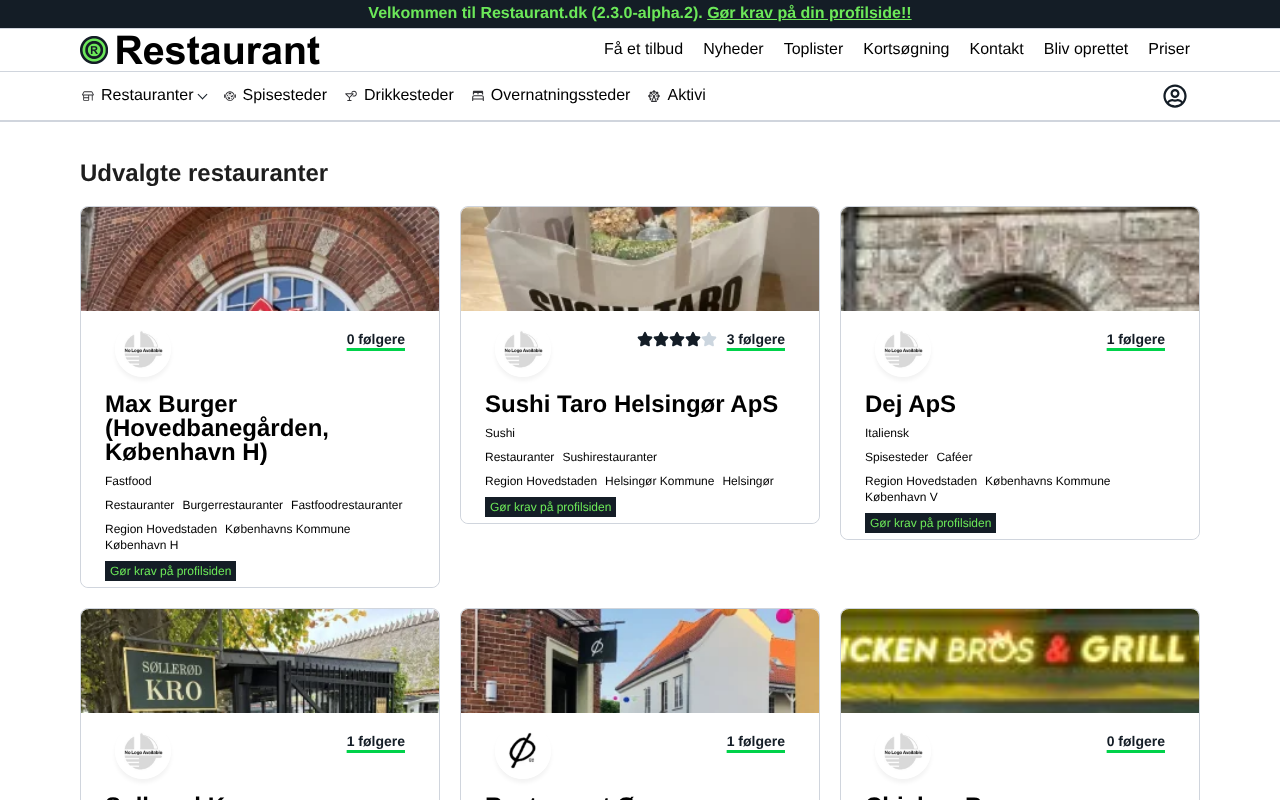
Task: Select Drikkesteder category
Action: pyautogui.click(x=408, y=95)
